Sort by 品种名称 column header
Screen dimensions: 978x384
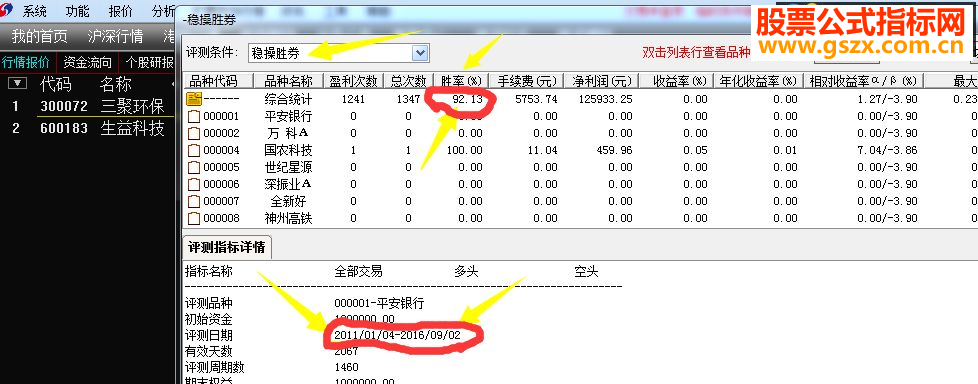(288, 81)
